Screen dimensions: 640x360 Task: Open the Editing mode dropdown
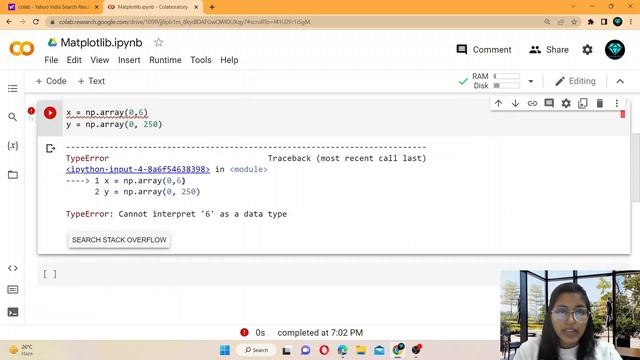pos(575,81)
